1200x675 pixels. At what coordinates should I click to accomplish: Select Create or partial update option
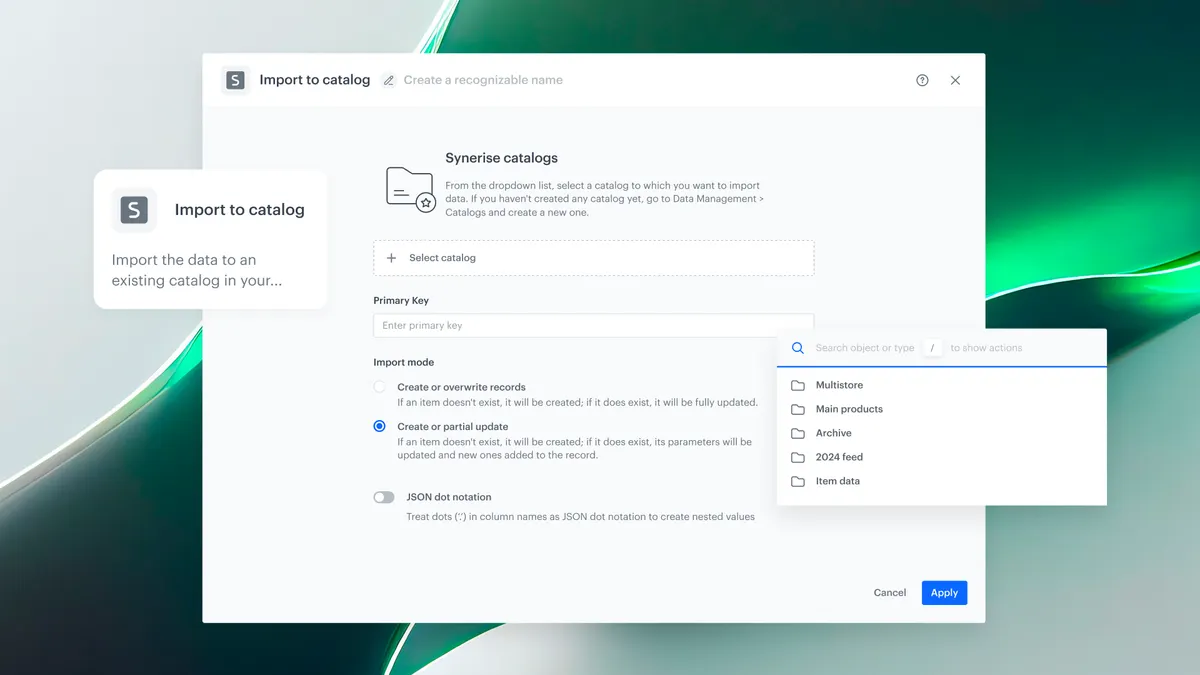click(380, 426)
